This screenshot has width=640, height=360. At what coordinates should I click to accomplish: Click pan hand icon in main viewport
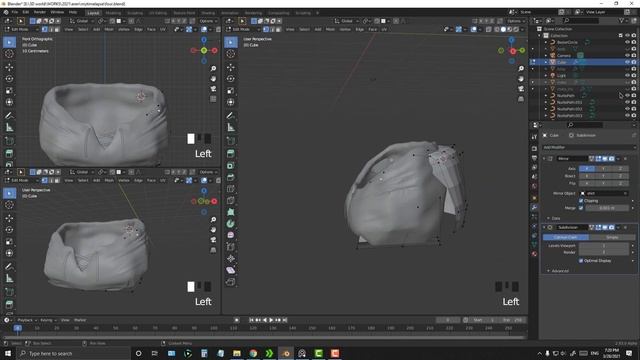tap(521, 79)
